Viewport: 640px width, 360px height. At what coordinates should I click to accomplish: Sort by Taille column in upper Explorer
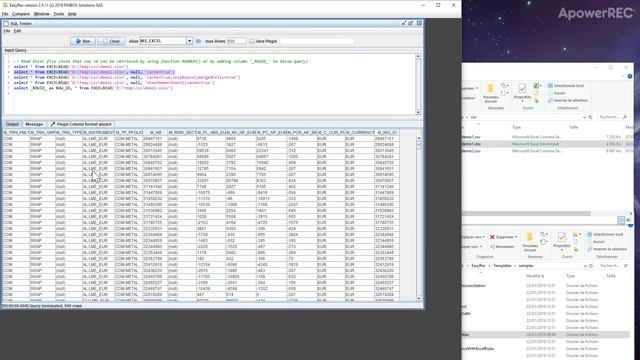pos(574,127)
